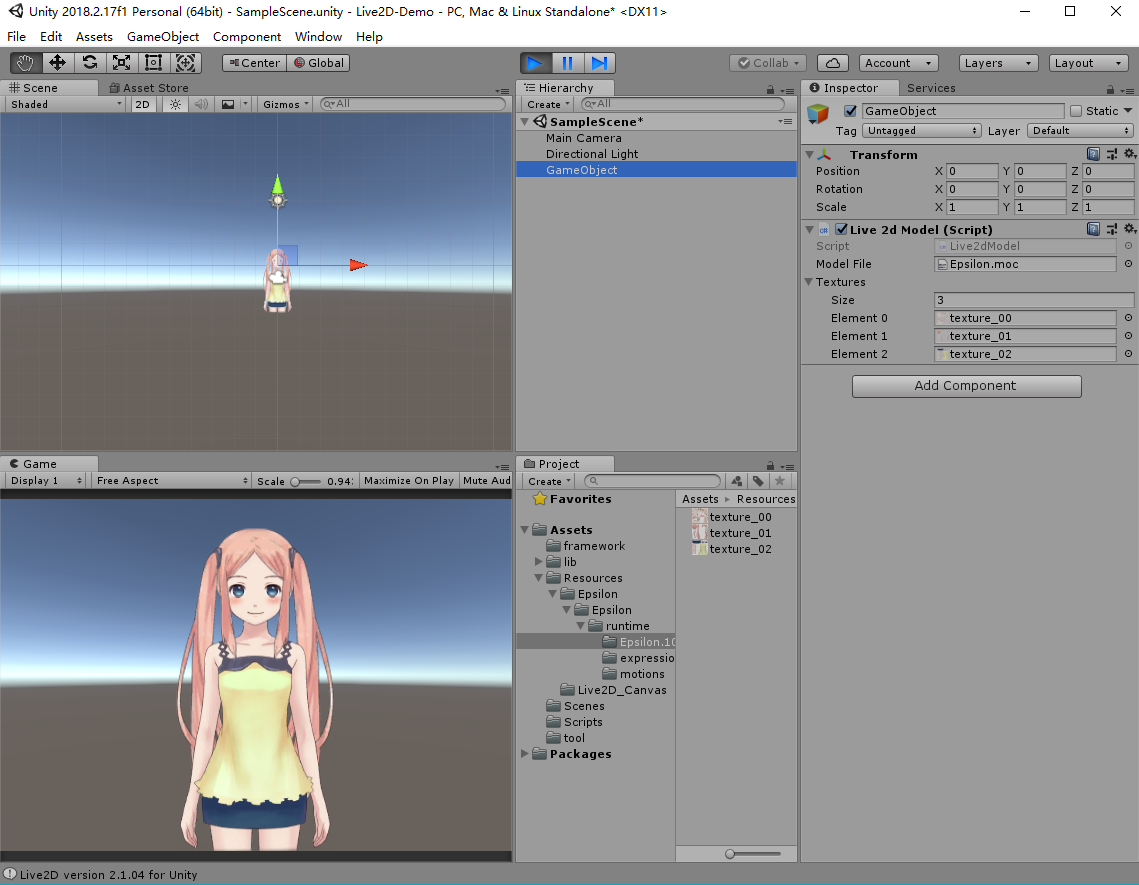Screen dimensions: 1139x885
Task: Toggle Center pivot mode
Action: pyautogui.click(x=254, y=63)
